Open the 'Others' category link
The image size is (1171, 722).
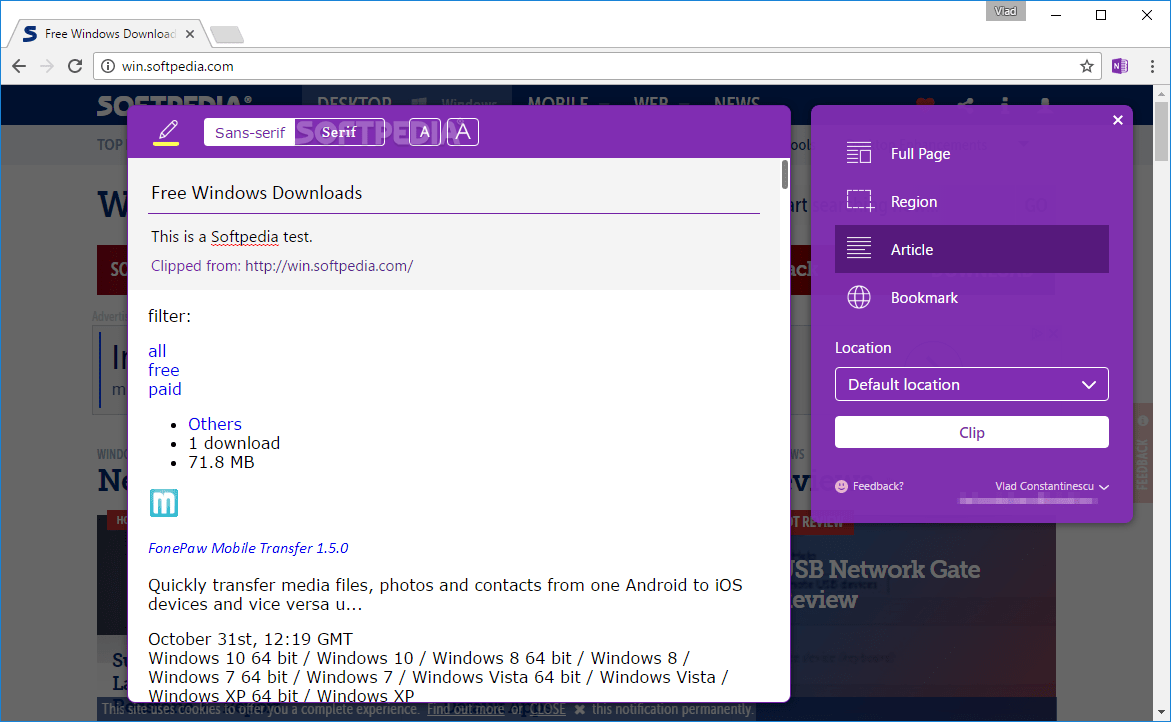pos(215,424)
